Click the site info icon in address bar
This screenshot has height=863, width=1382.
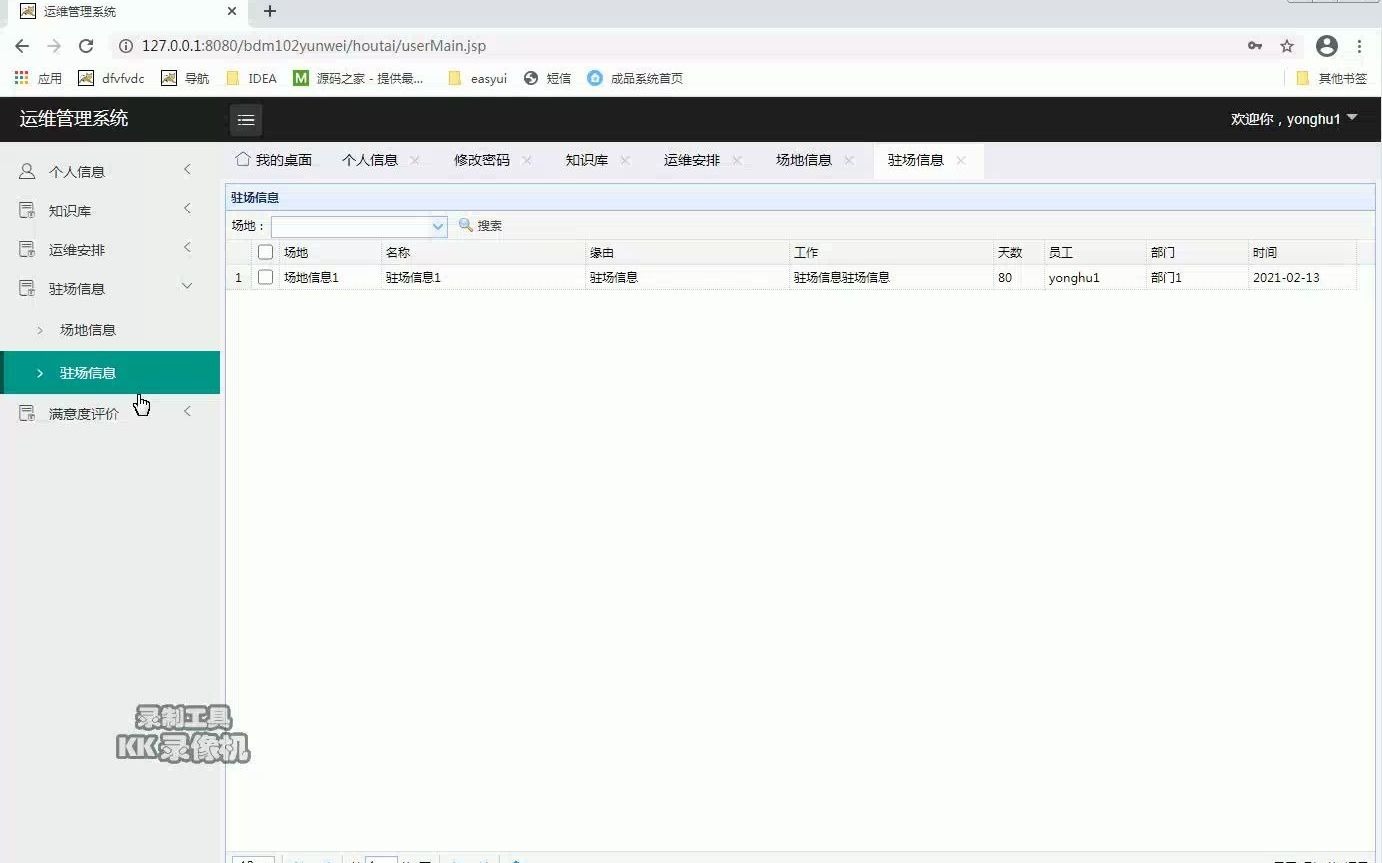[126, 46]
